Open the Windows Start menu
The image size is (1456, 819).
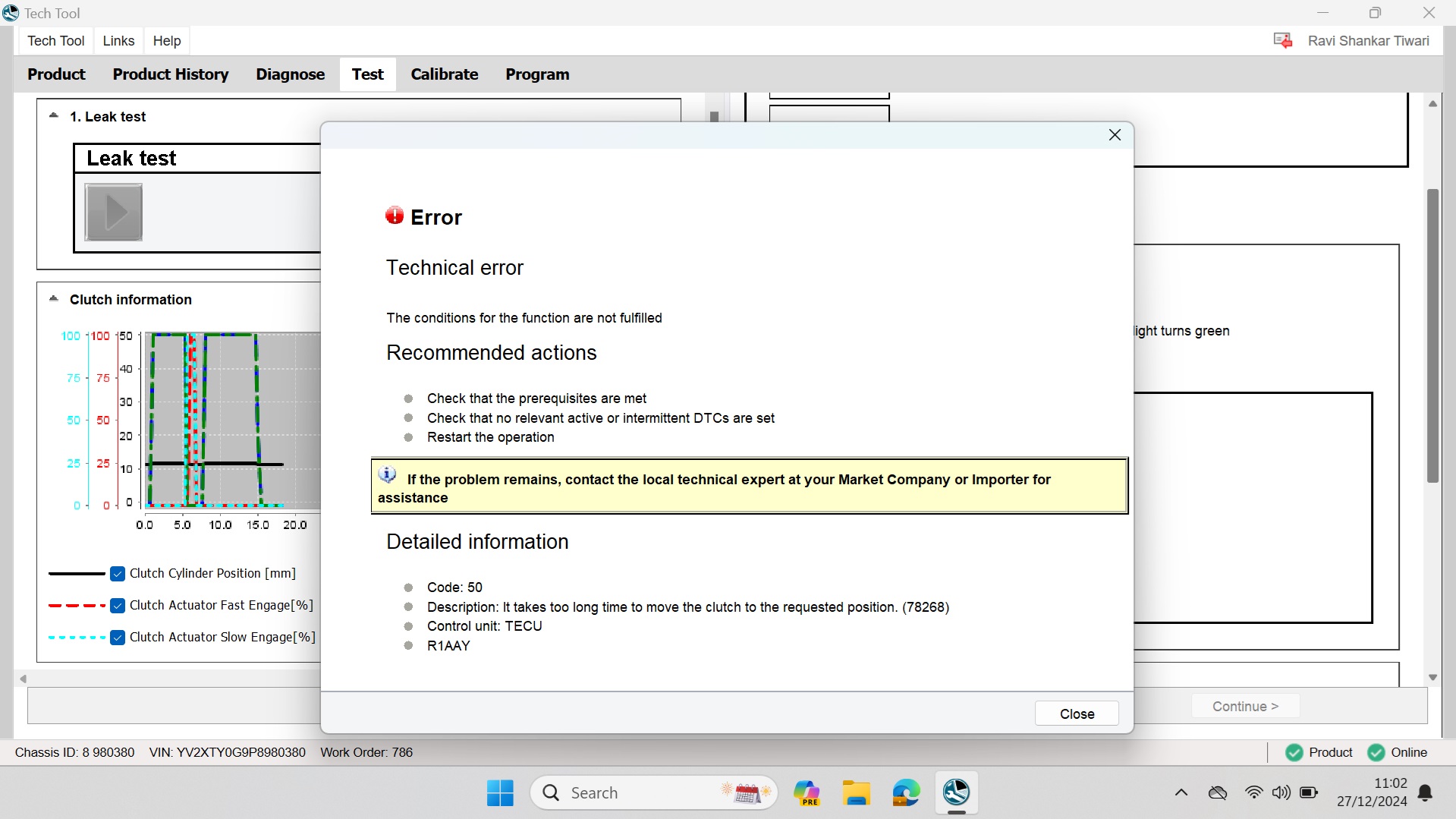500,793
